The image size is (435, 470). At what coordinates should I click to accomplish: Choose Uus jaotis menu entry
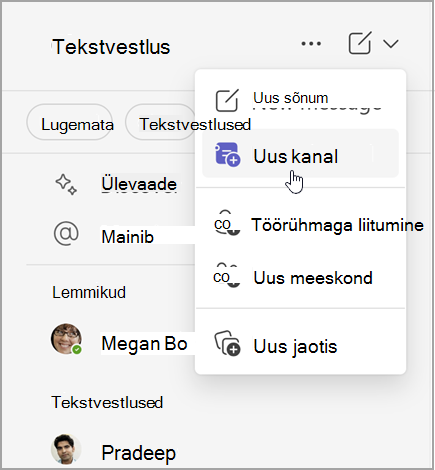pos(300,346)
